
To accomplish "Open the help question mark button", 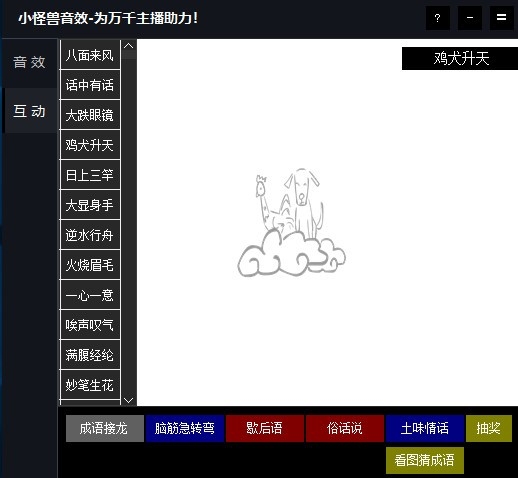I will [x=438, y=18].
